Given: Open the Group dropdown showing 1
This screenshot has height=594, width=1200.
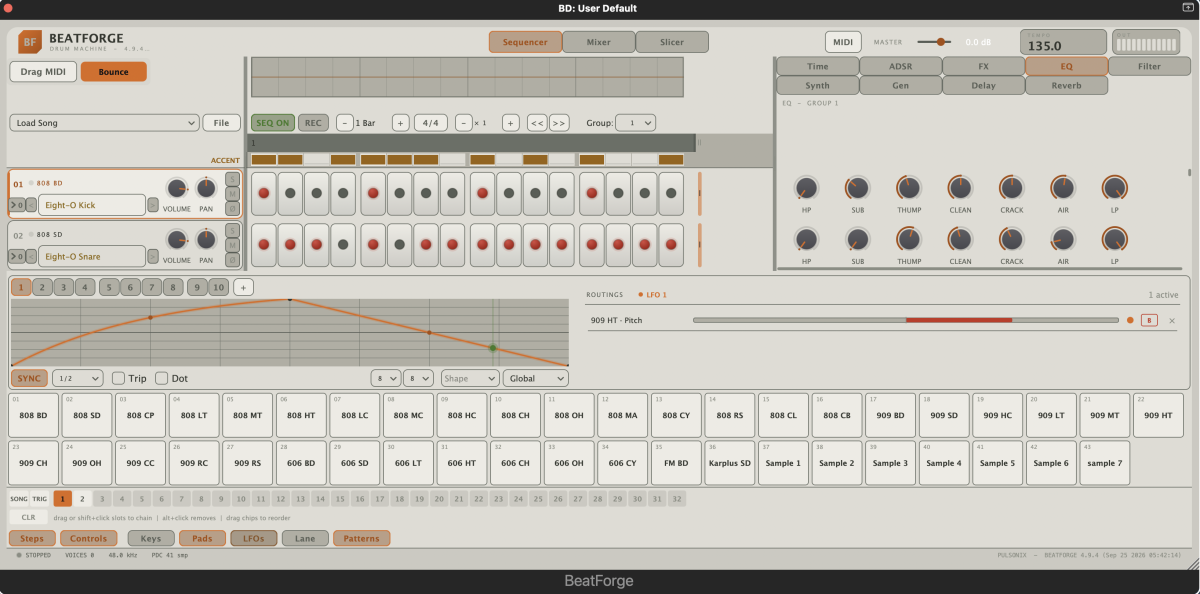Looking at the screenshot, I should coord(635,123).
